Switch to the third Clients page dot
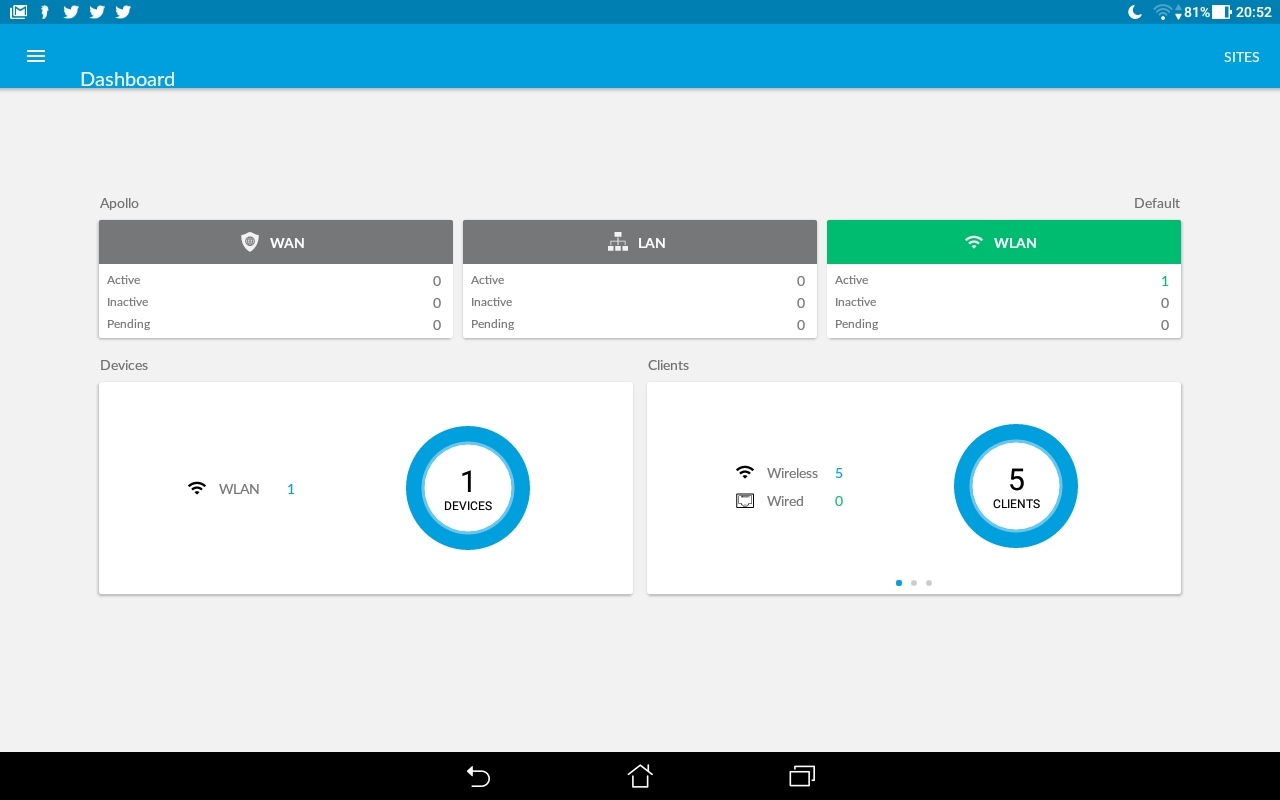Viewport: 1280px width, 800px height. [929, 582]
